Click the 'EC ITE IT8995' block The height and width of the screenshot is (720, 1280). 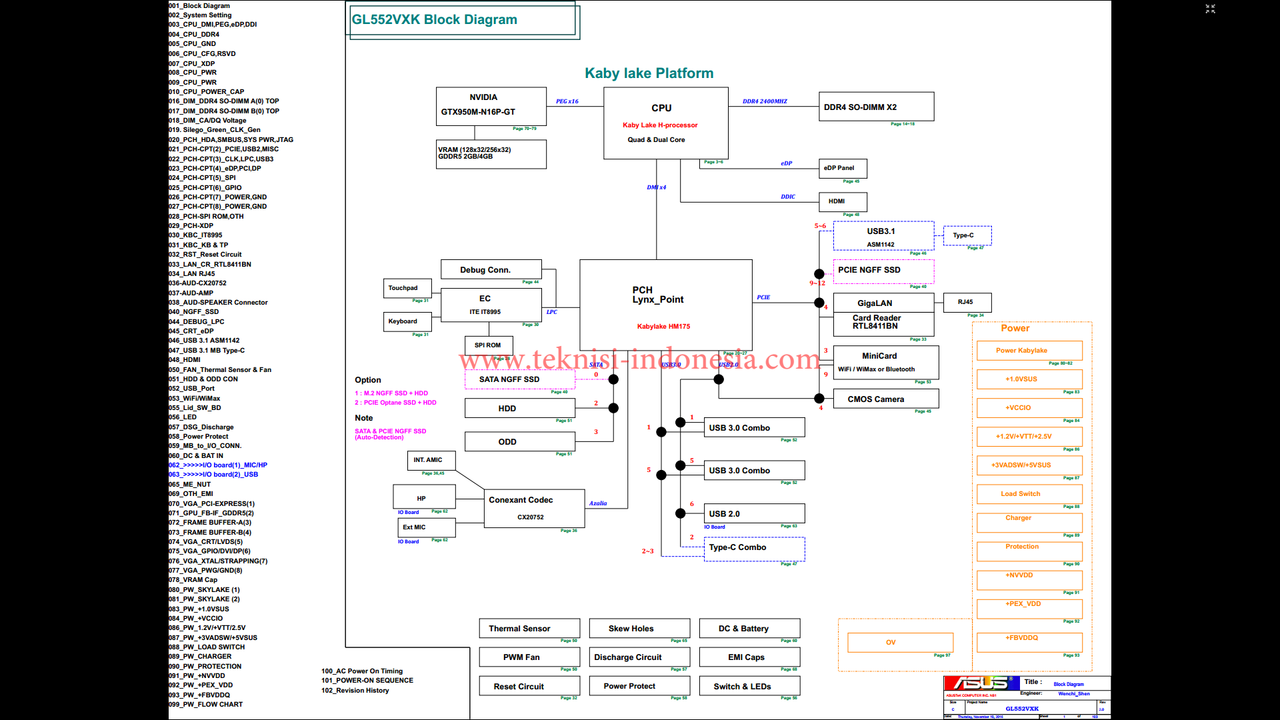tap(491, 305)
